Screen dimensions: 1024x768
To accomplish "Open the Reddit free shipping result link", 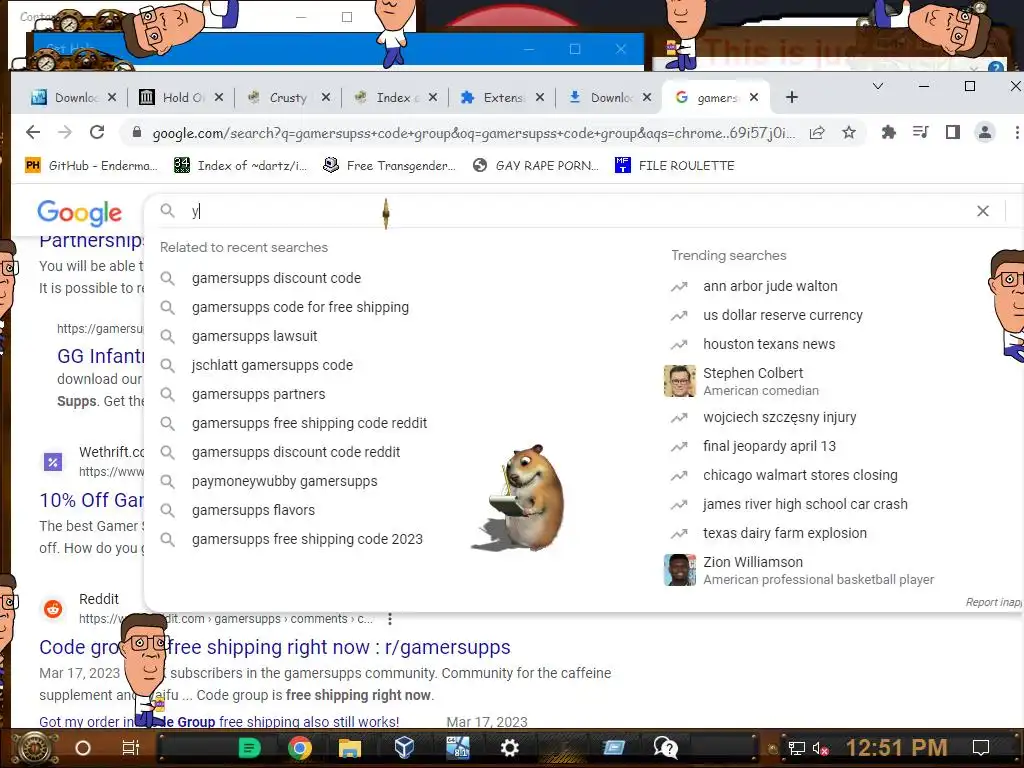I will coord(275,647).
